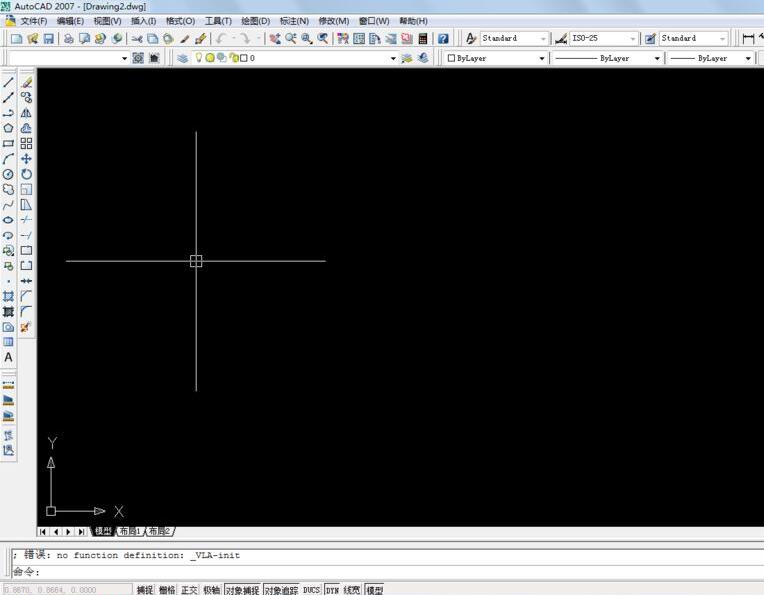Open the table style Standard dropdown
The width and height of the screenshot is (764, 595).
(x=722, y=38)
